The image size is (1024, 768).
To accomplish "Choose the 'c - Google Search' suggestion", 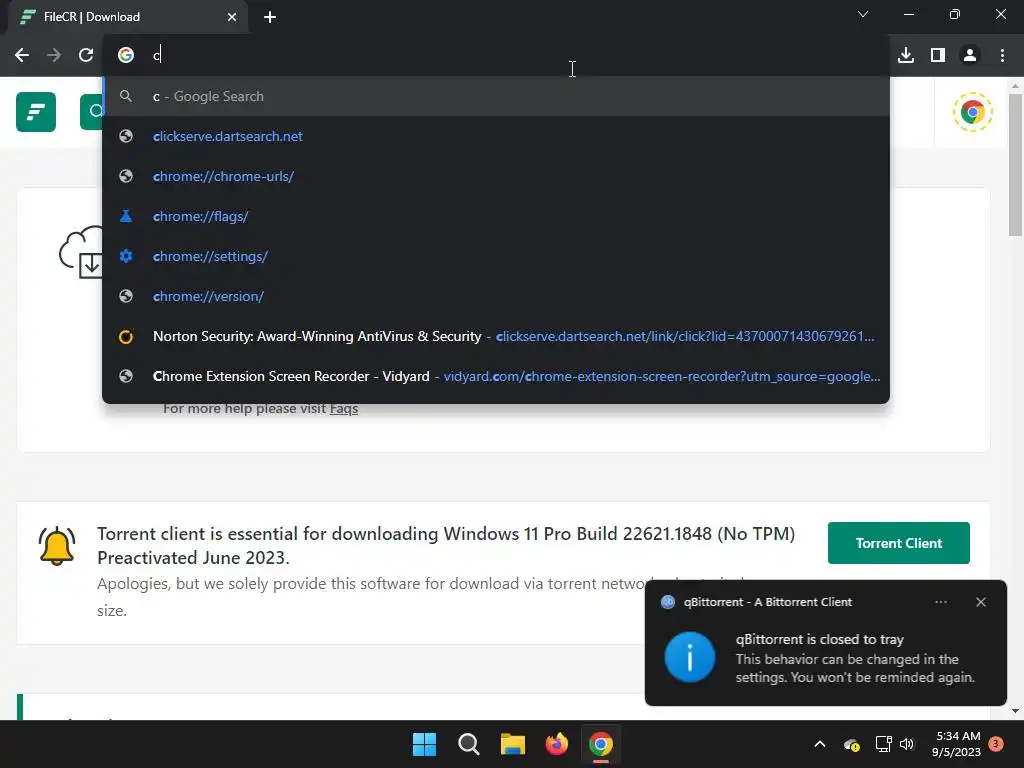I will (496, 96).
